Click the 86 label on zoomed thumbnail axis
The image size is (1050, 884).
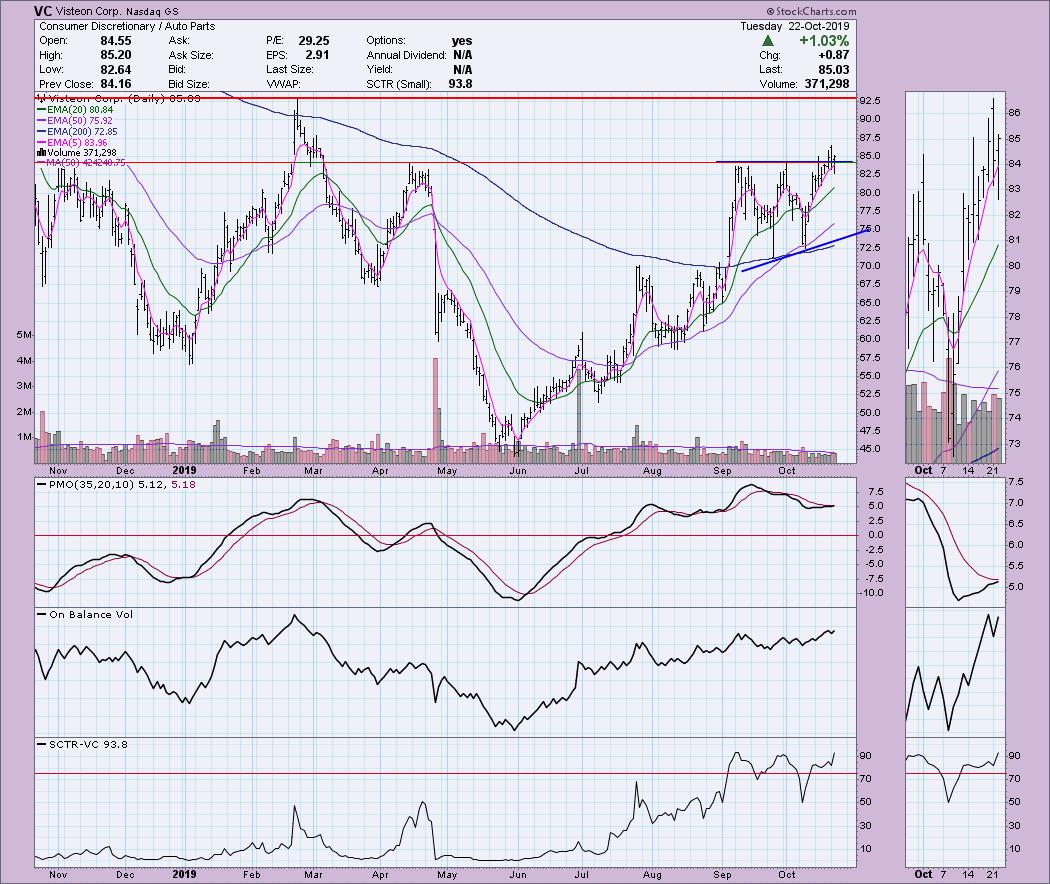pos(1015,113)
